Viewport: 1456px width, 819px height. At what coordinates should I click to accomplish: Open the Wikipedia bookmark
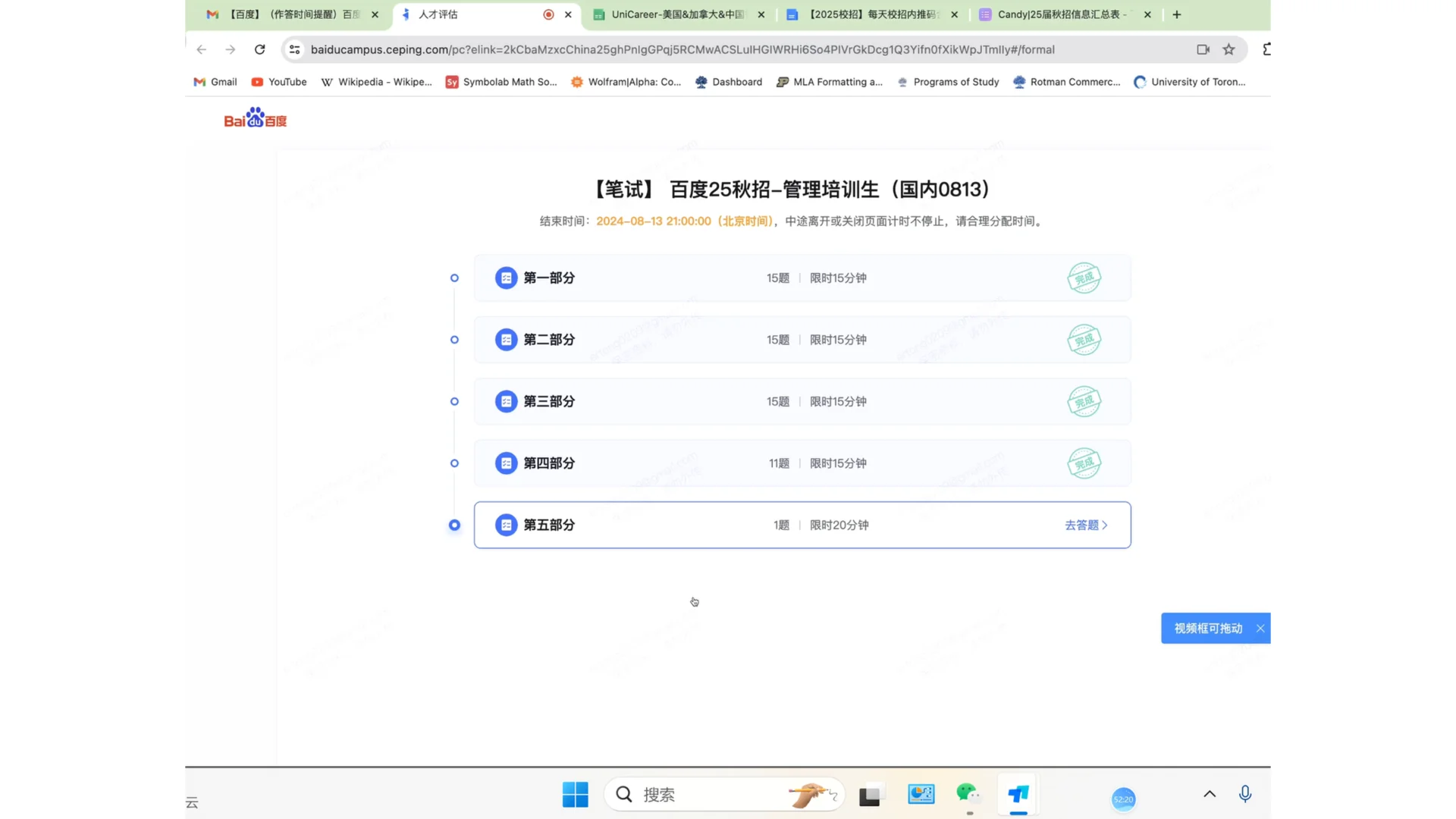point(376,82)
